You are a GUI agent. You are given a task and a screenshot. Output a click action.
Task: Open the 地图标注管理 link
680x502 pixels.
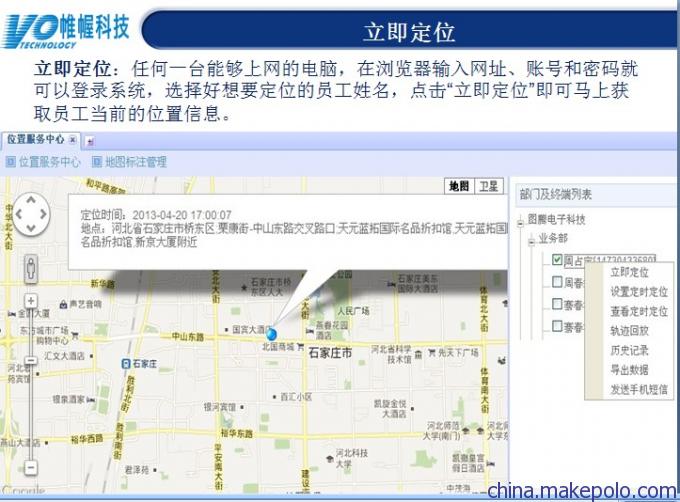pyautogui.click(x=130, y=162)
